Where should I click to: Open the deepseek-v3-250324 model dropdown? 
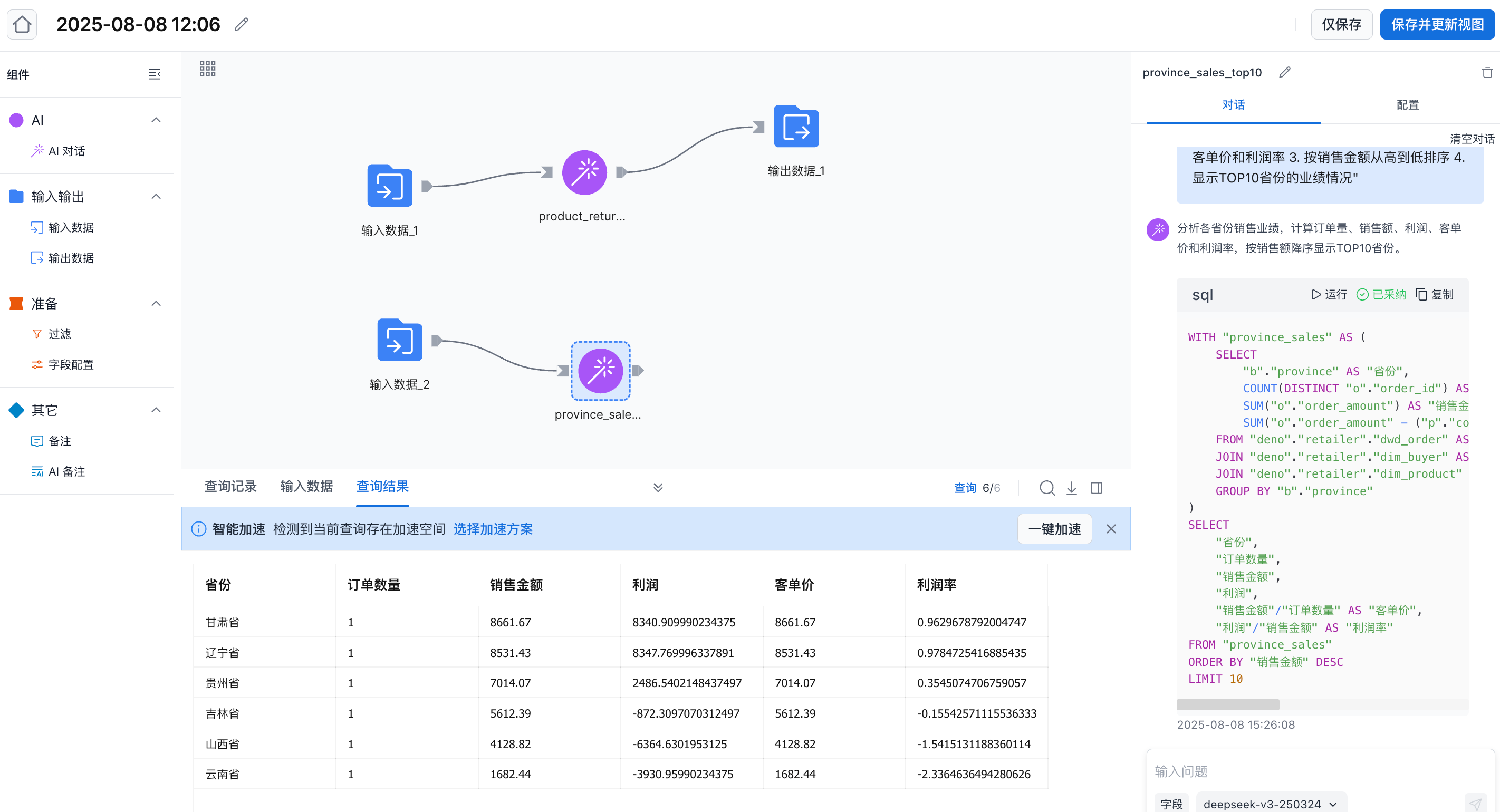point(1270,803)
